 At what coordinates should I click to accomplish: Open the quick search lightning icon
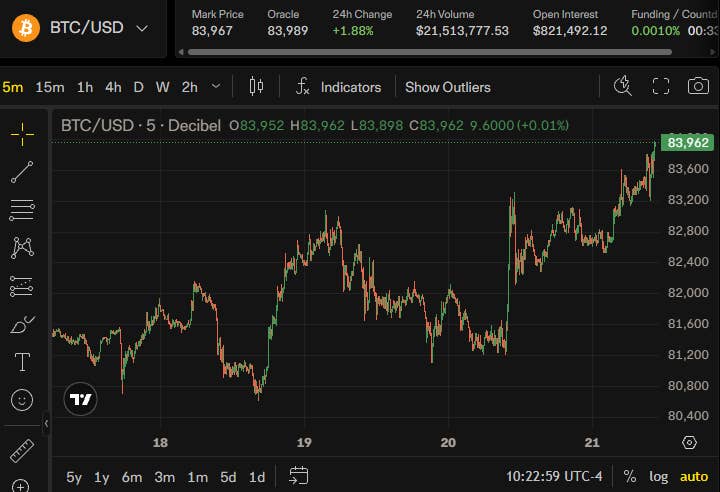point(623,86)
